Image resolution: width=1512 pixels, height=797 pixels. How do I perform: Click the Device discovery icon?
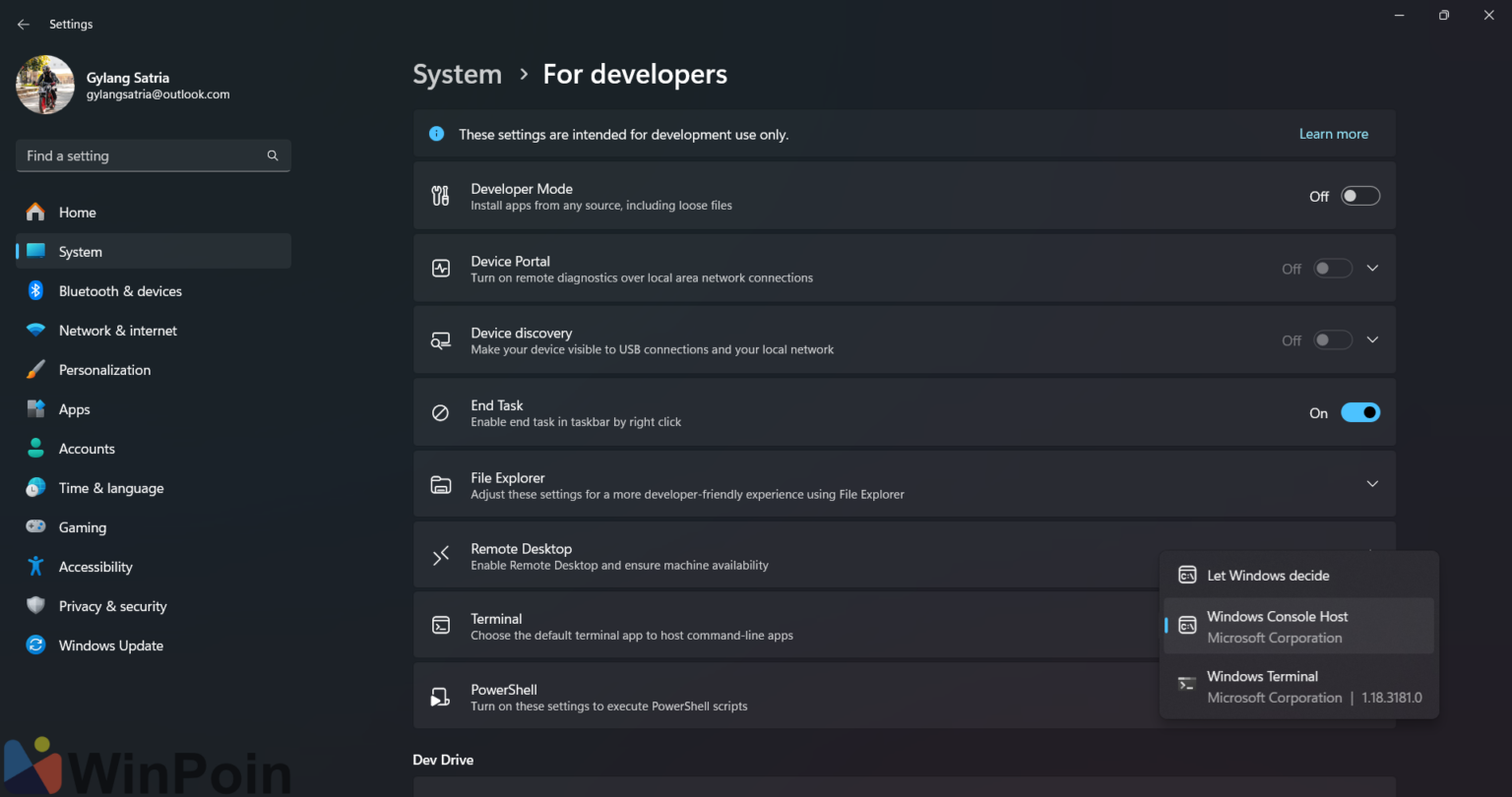(x=440, y=339)
